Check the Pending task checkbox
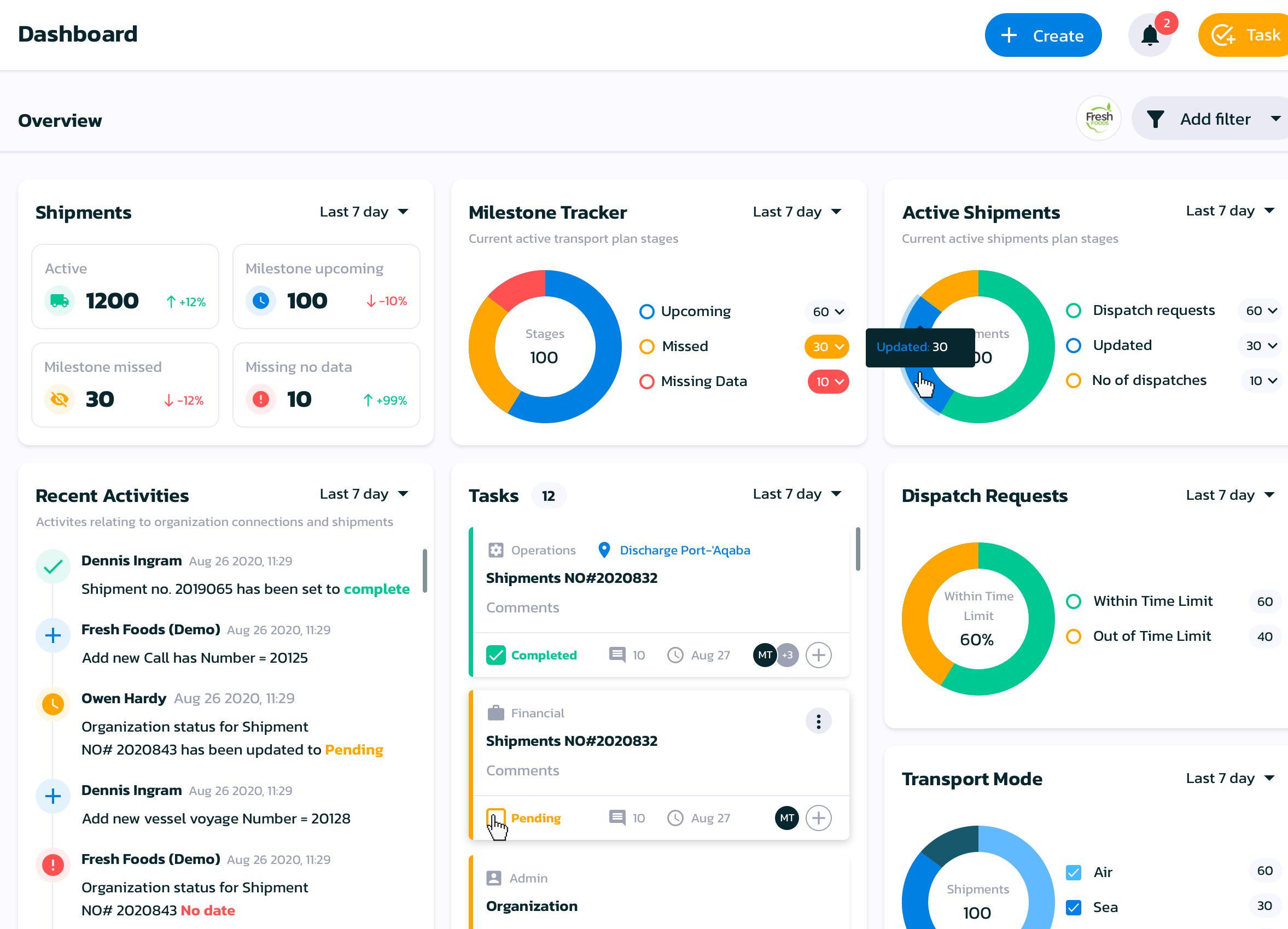 [x=496, y=817]
